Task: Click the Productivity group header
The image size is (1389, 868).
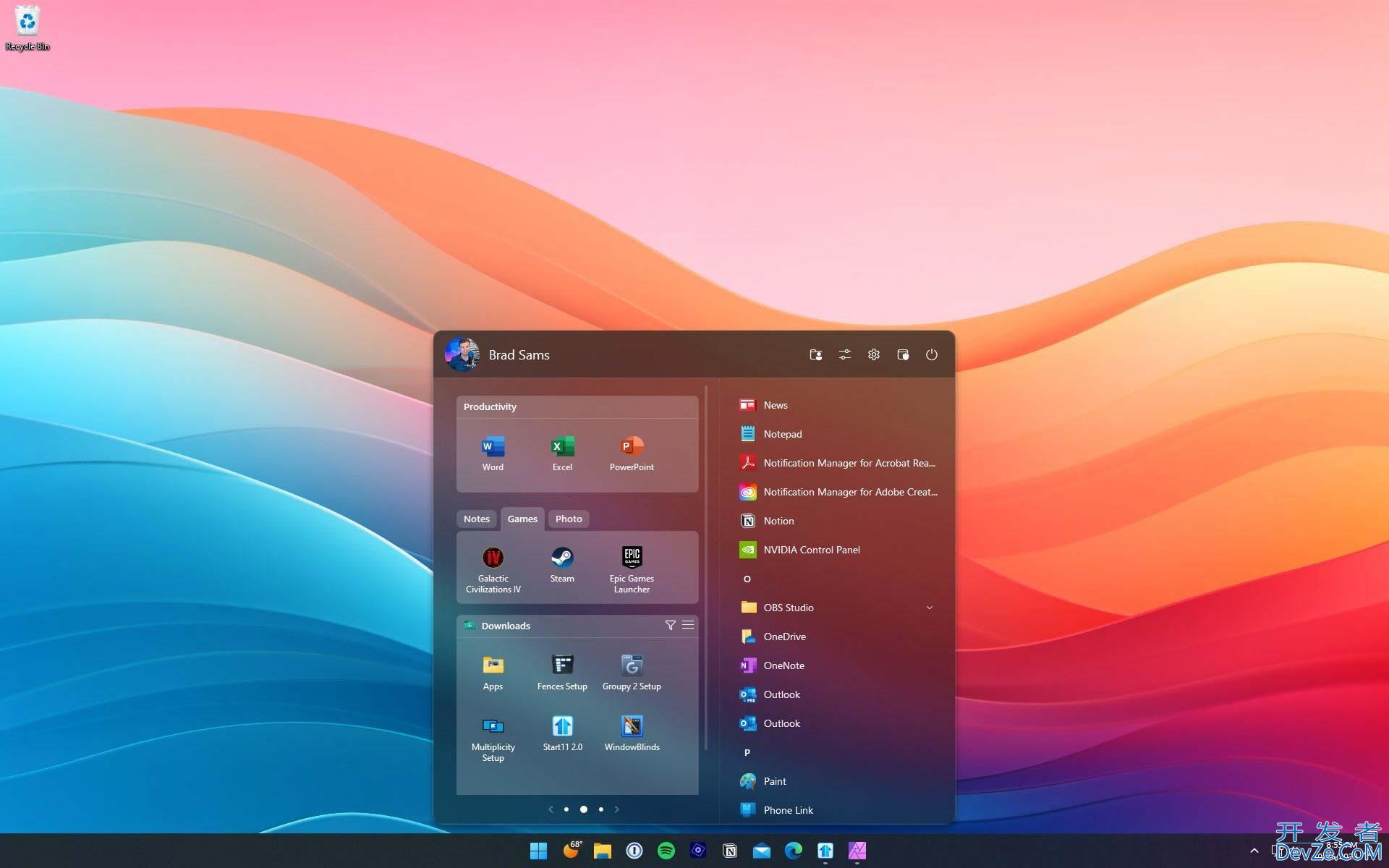Action: tap(577, 407)
